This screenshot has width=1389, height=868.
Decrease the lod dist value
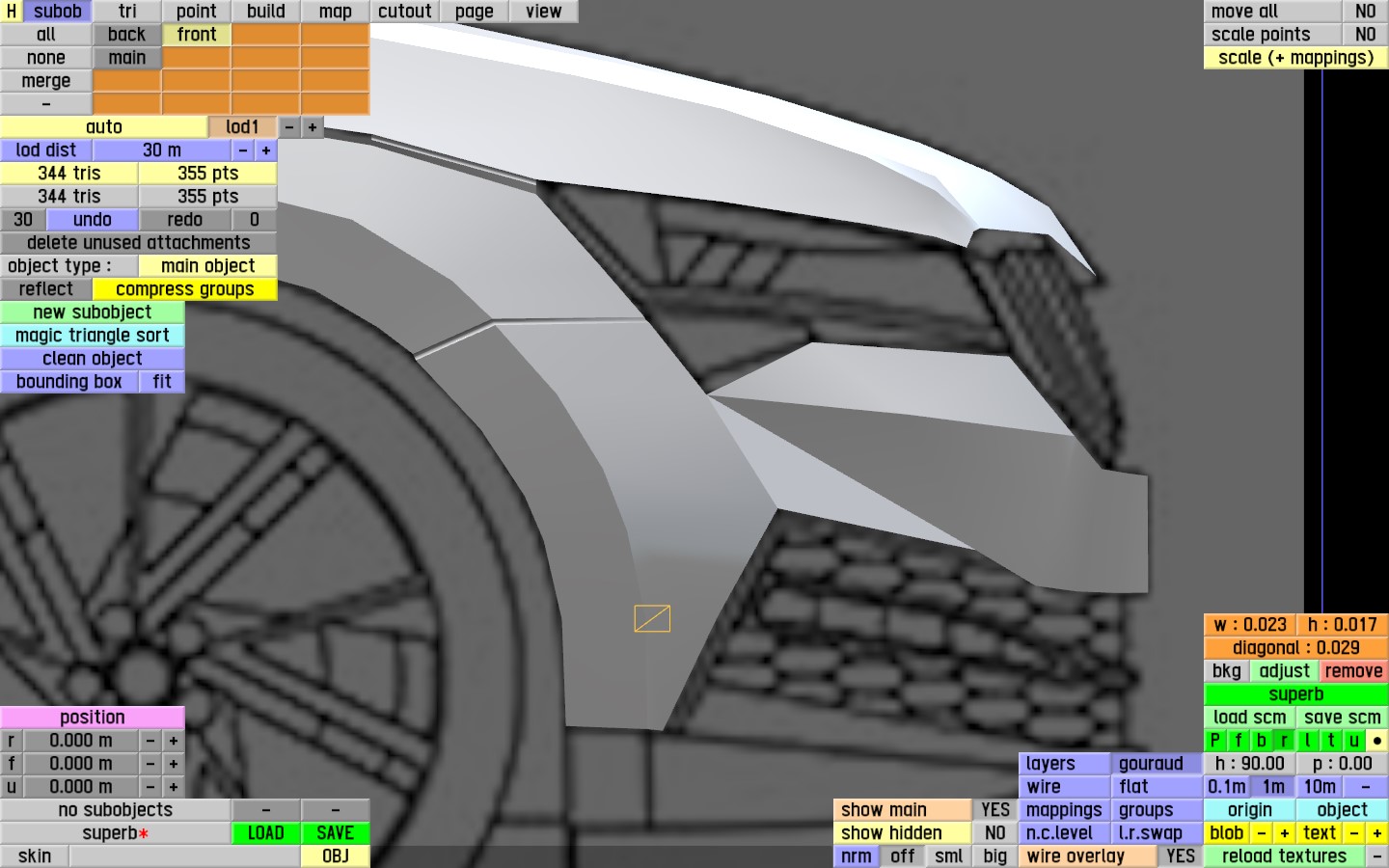(243, 150)
